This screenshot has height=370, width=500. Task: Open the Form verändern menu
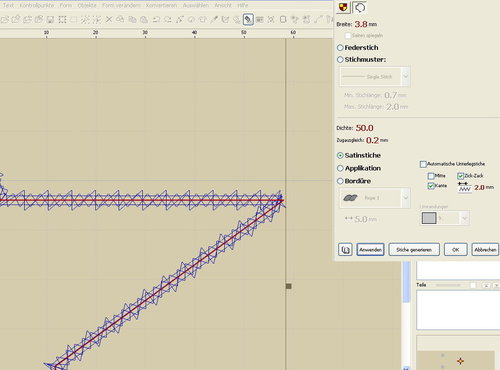tap(121, 5)
